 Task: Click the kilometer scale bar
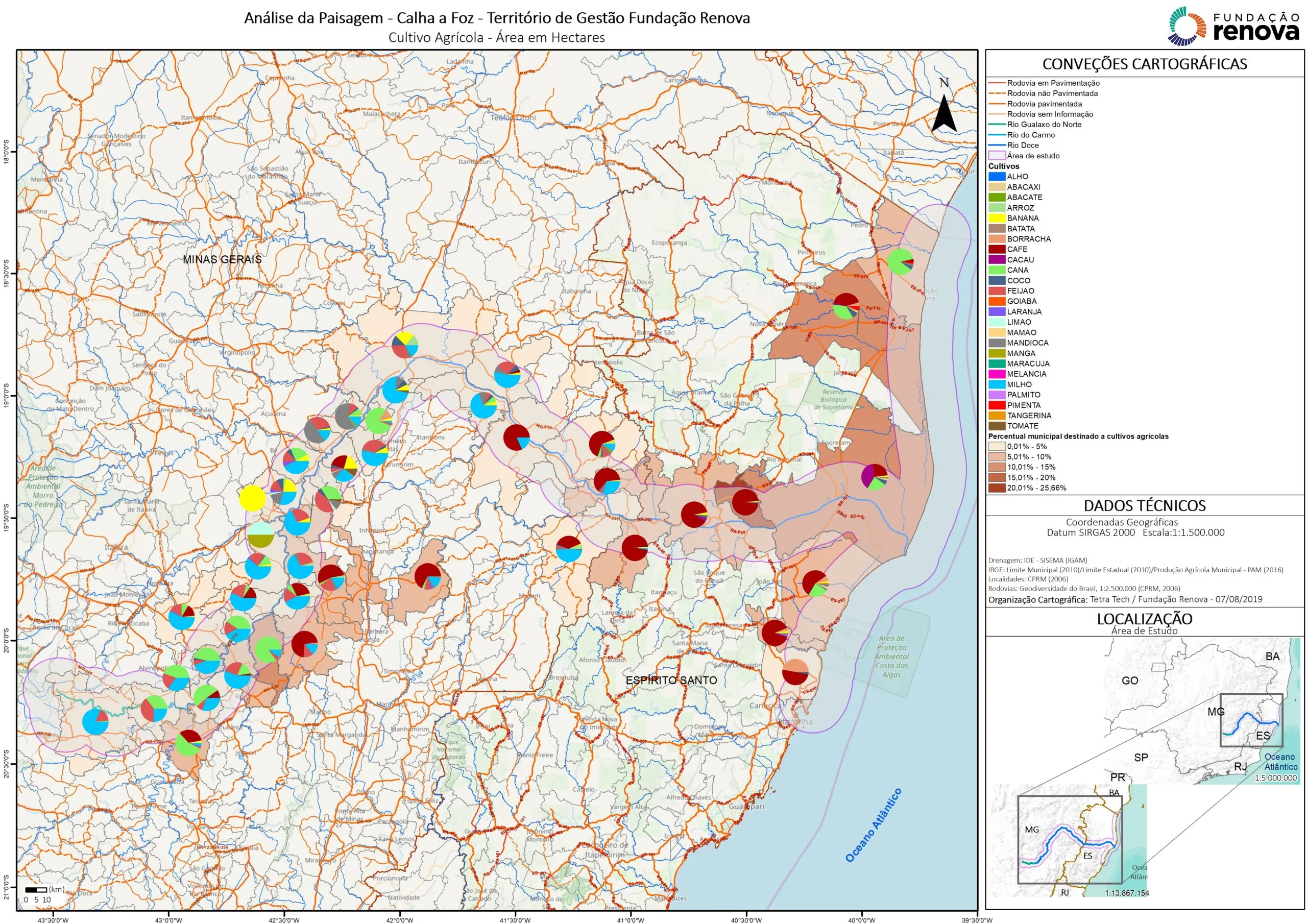[x=36, y=889]
